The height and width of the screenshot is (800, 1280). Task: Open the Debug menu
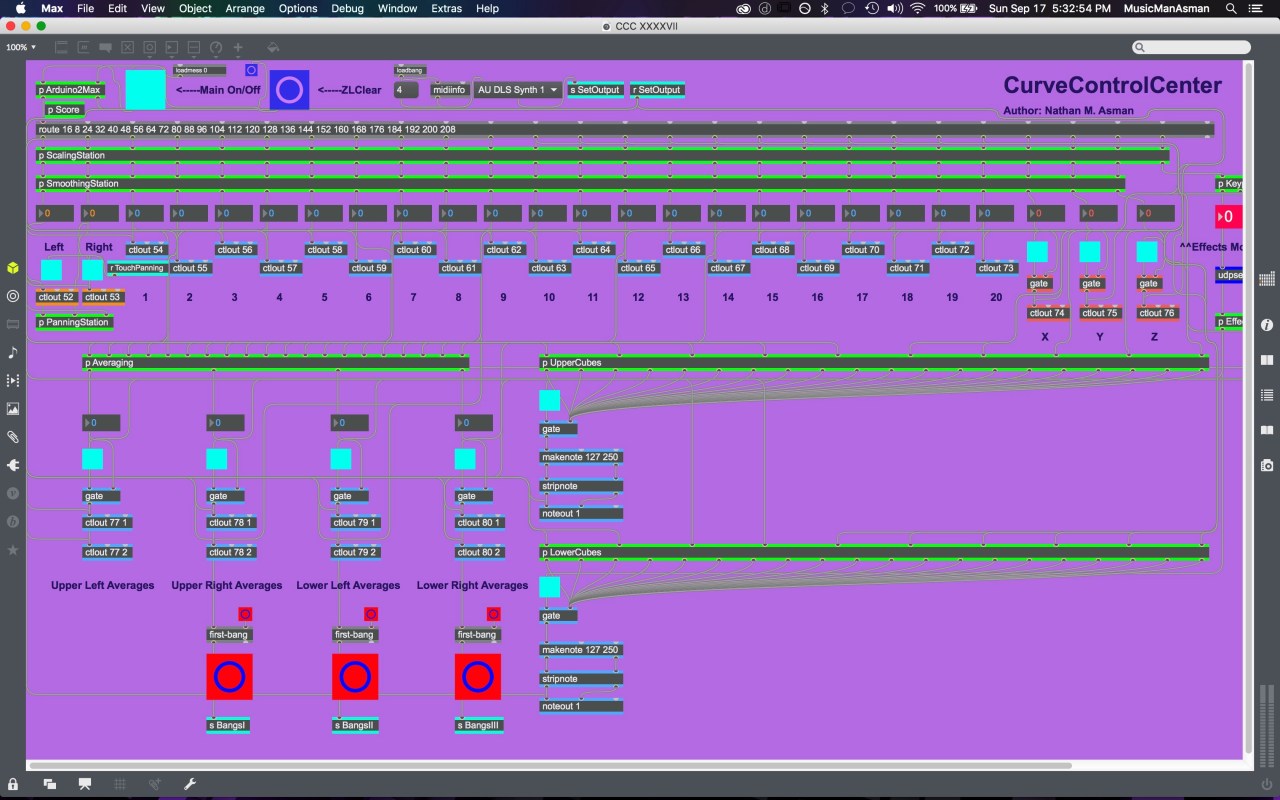347,8
